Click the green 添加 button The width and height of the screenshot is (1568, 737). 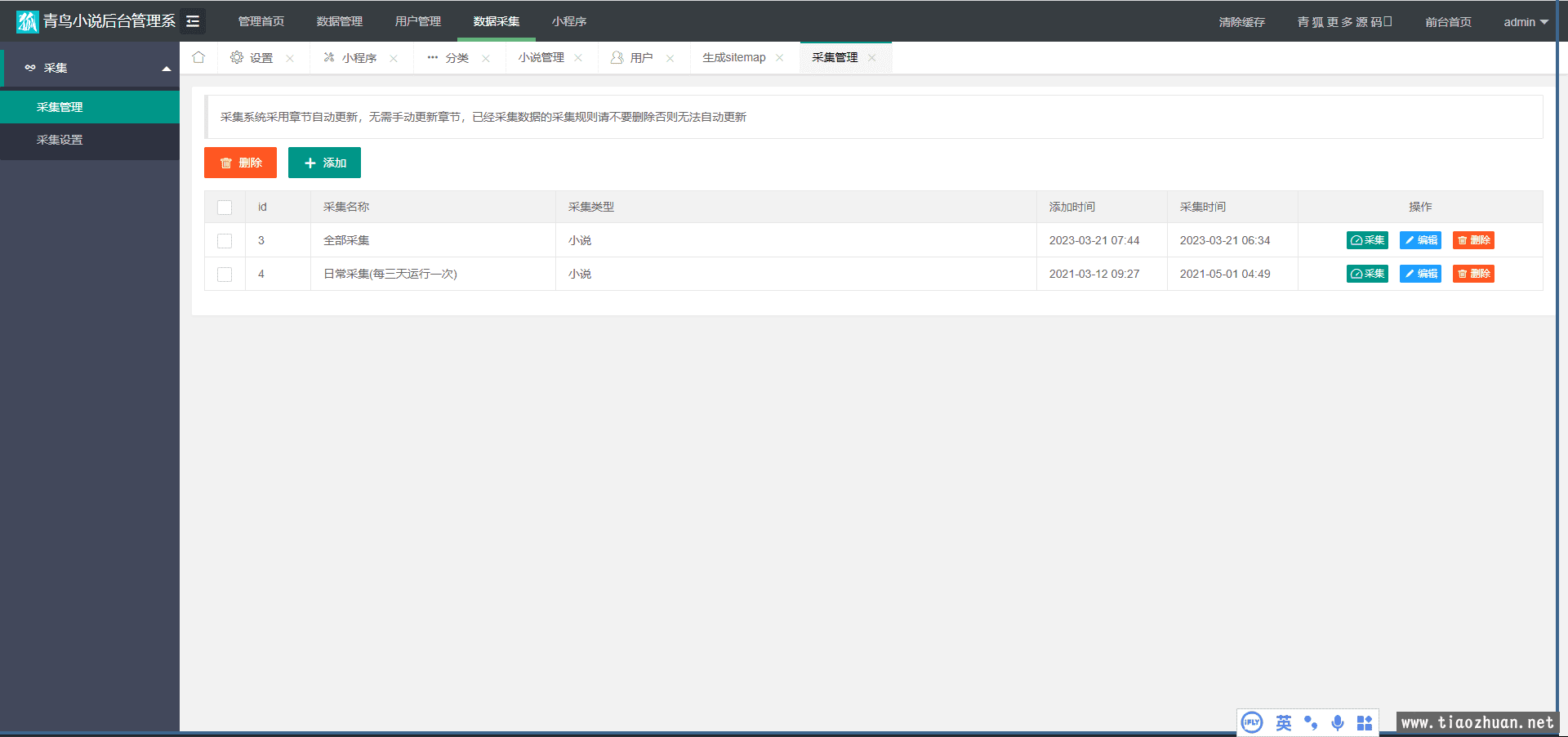pyautogui.click(x=324, y=163)
